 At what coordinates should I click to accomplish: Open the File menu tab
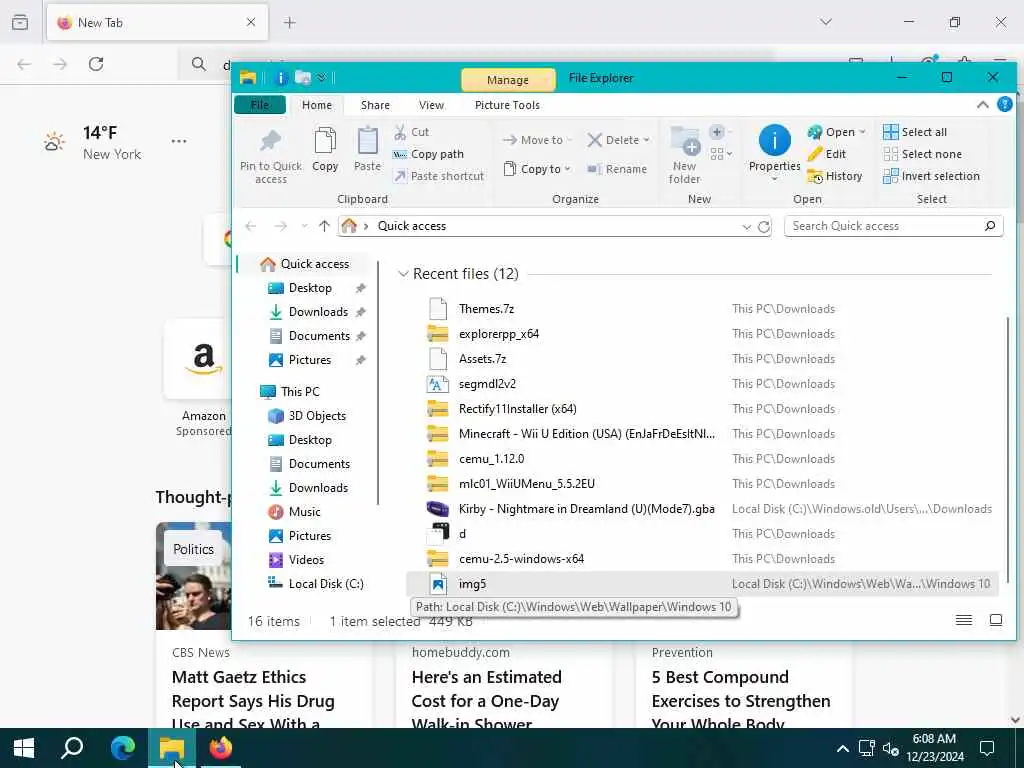(x=260, y=105)
